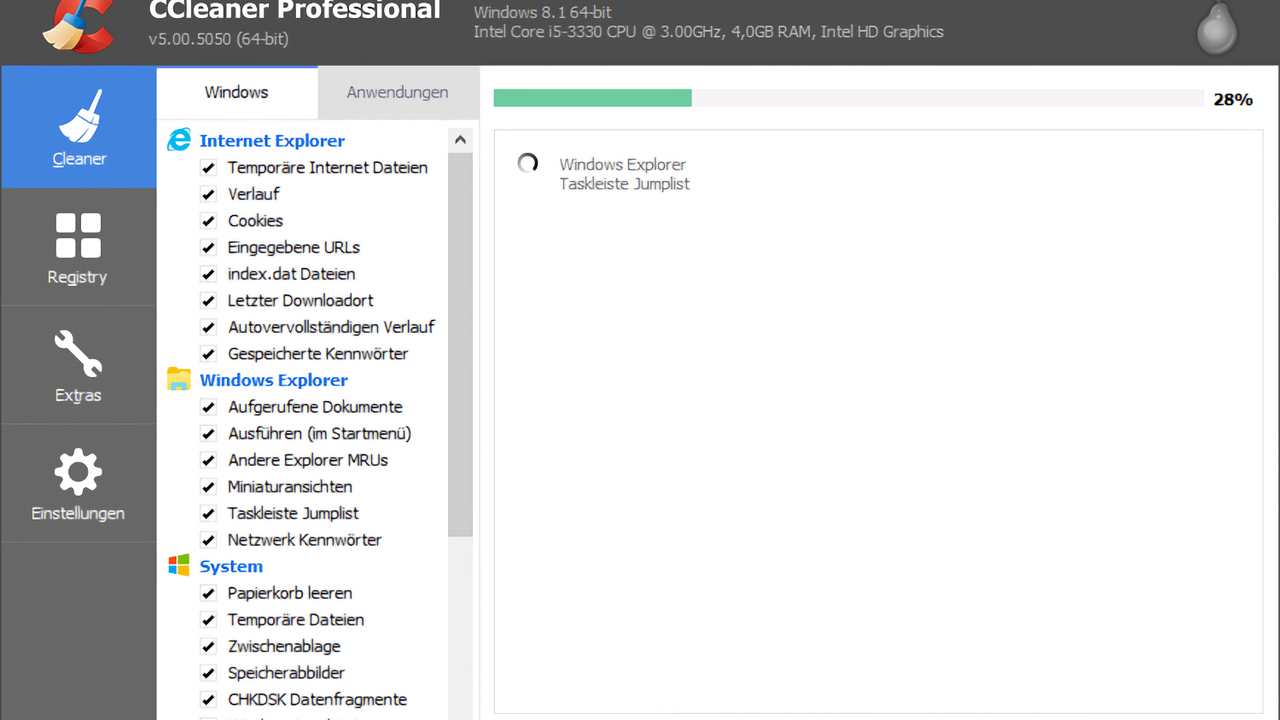Open Einstellungen settings section
The width and height of the screenshot is (1280, 720).
[x=79, y=483]
